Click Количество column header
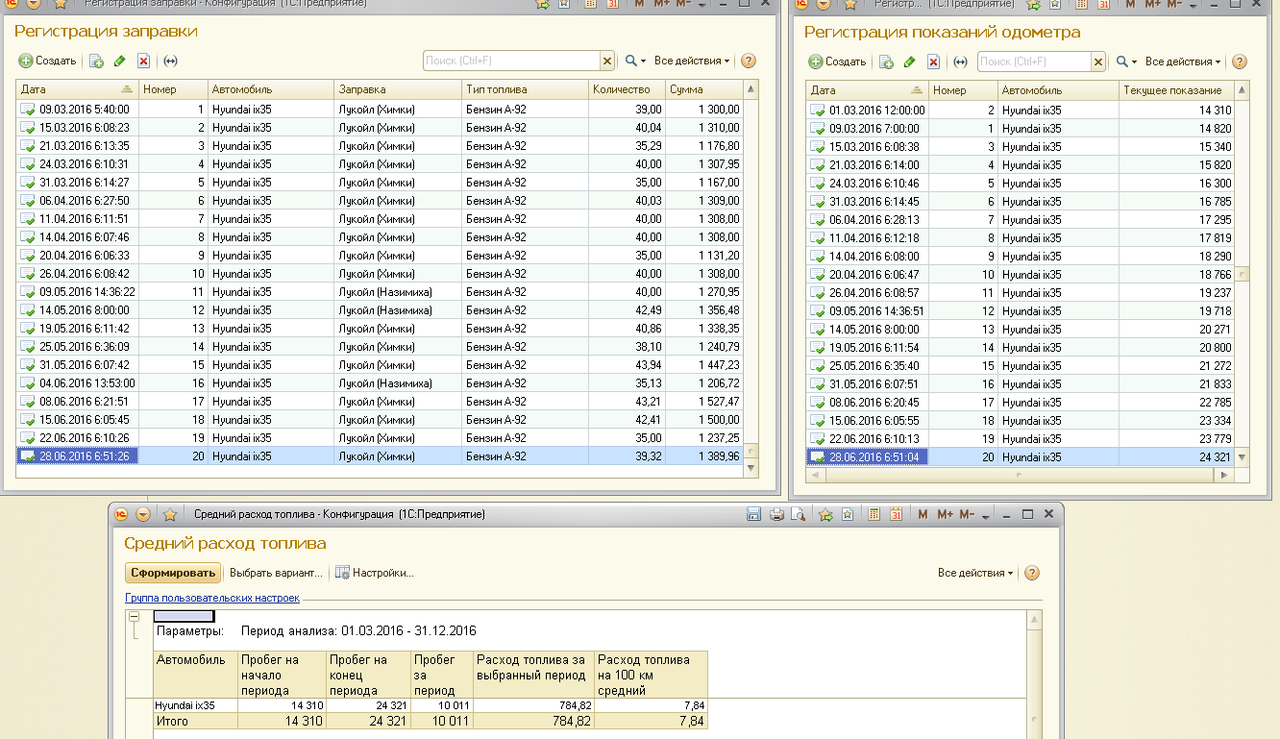The width and height of the screenshot is (1280, 739). (x=627, y=89)
